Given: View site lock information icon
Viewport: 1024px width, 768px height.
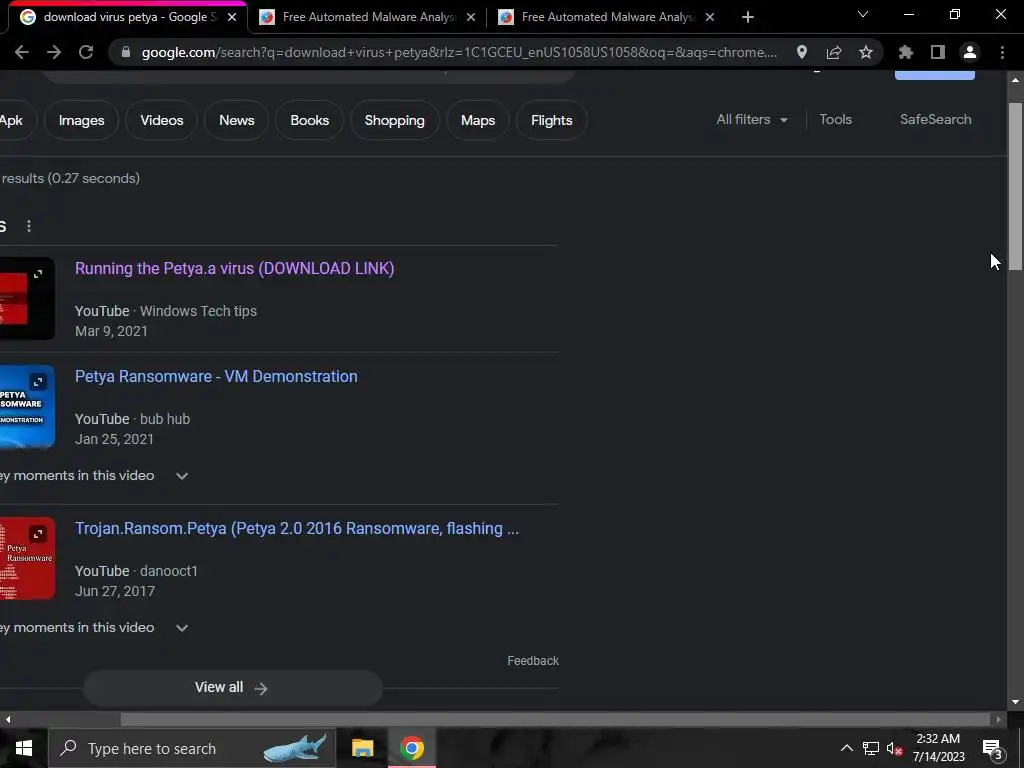Looking at the screenshot, I should tap(126, 52).
